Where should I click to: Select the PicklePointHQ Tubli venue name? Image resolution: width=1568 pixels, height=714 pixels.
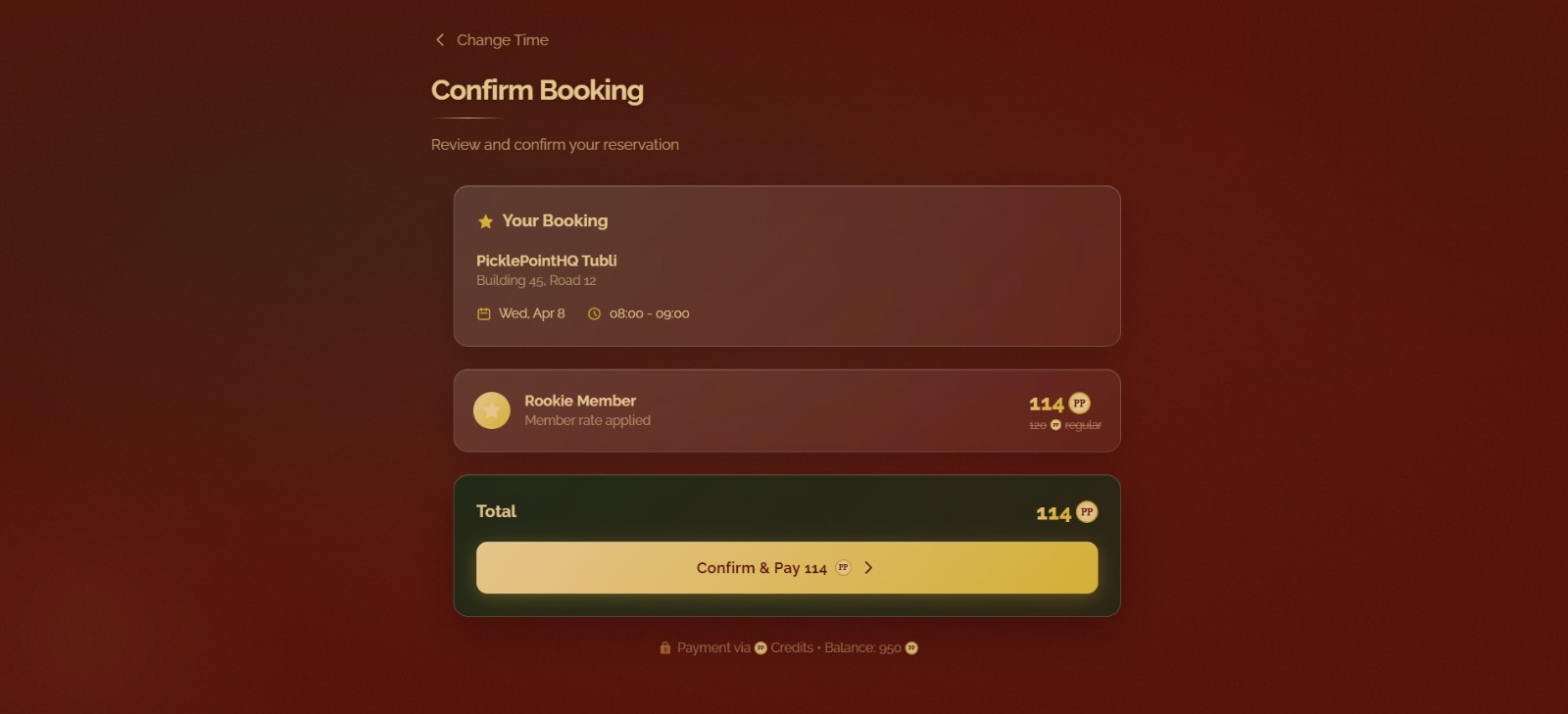click(546, 261)
